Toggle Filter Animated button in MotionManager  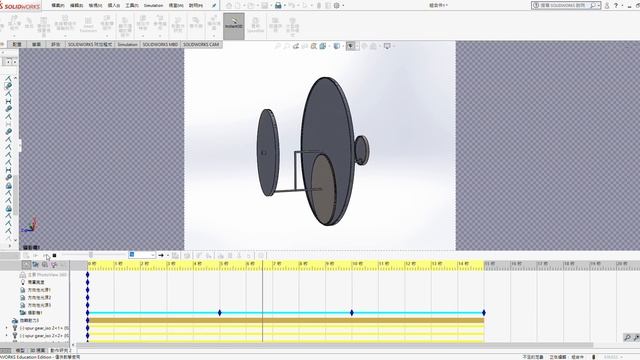coord(36,264)
